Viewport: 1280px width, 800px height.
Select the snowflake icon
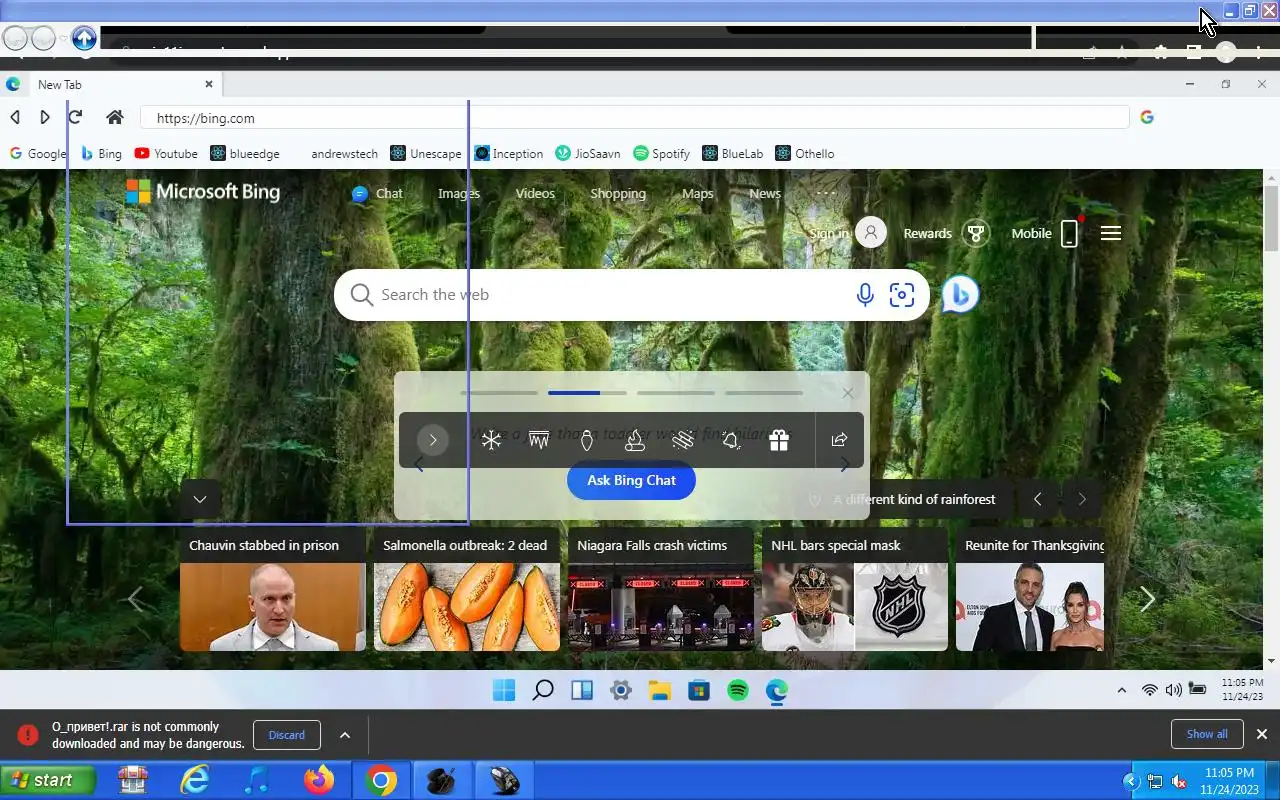[x=491, y=440]
